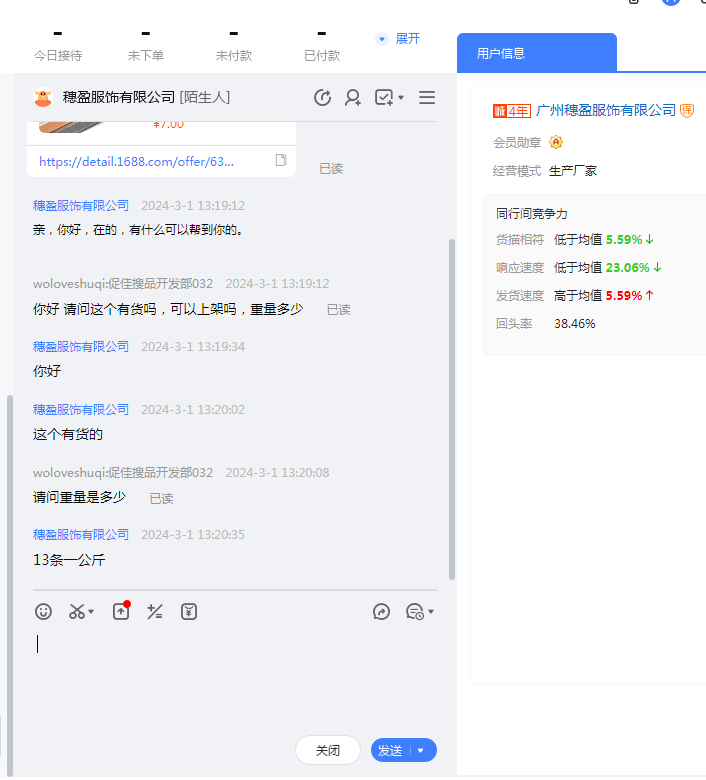
Task: Open the hamburger menu in the chat header
Action: click(427, 97)
